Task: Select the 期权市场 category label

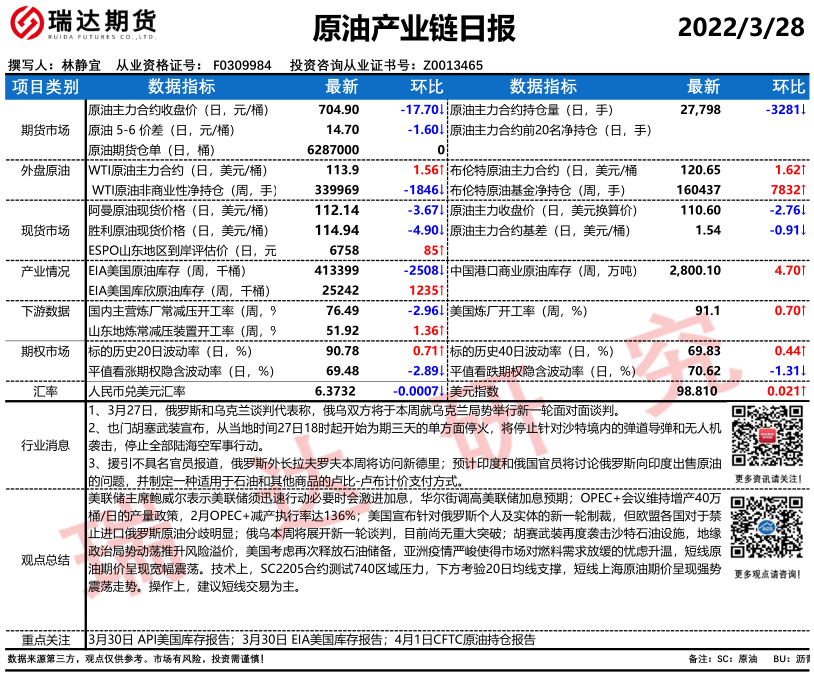Action: tap(45, 351)
